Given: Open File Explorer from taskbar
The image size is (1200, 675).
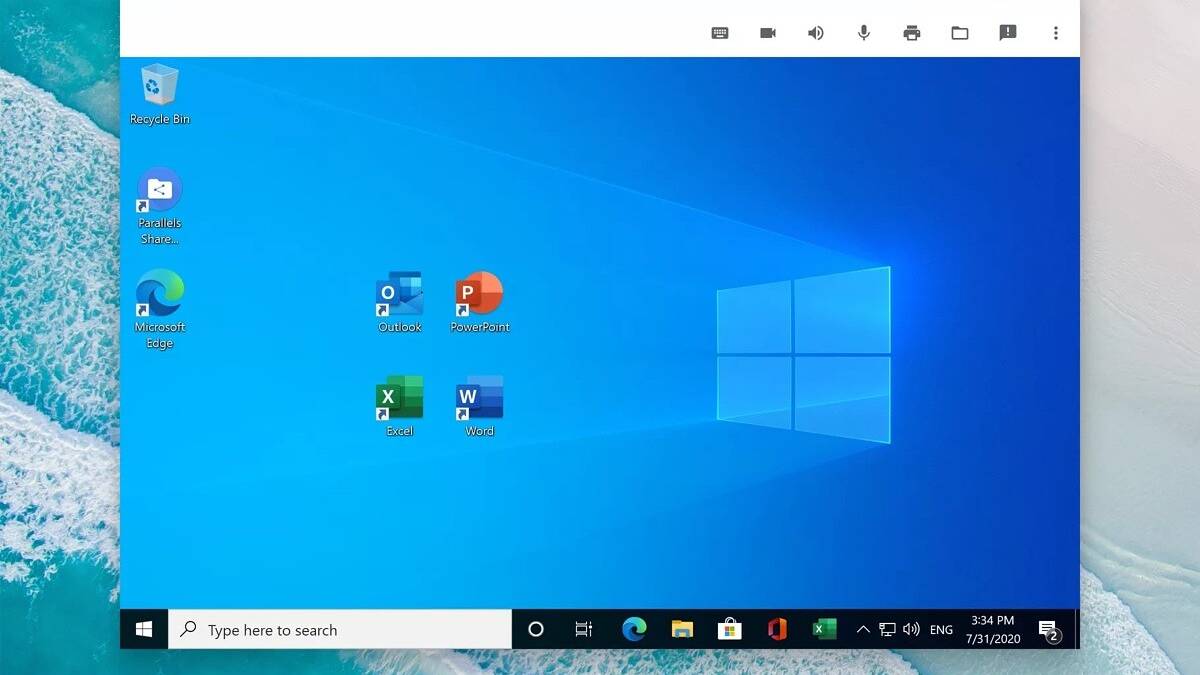Looking at the screenshot, I should [x=682, y=629].
